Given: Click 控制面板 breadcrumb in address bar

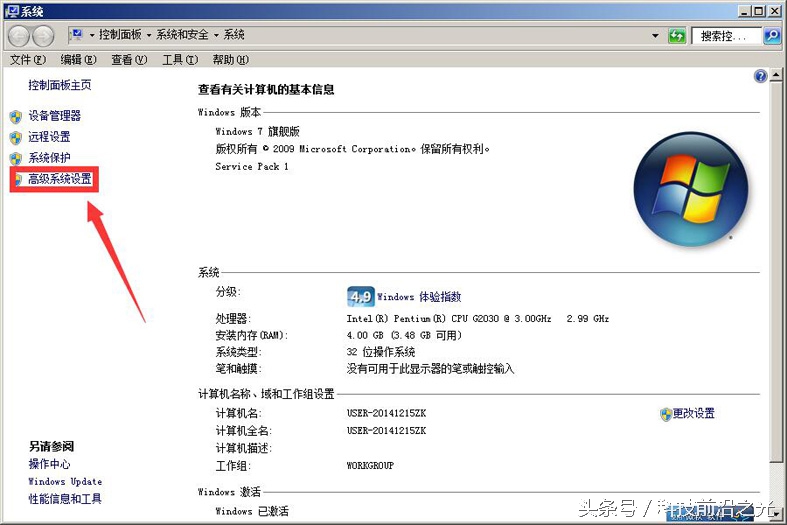Looking at the screenshot, I should (120, 35).
